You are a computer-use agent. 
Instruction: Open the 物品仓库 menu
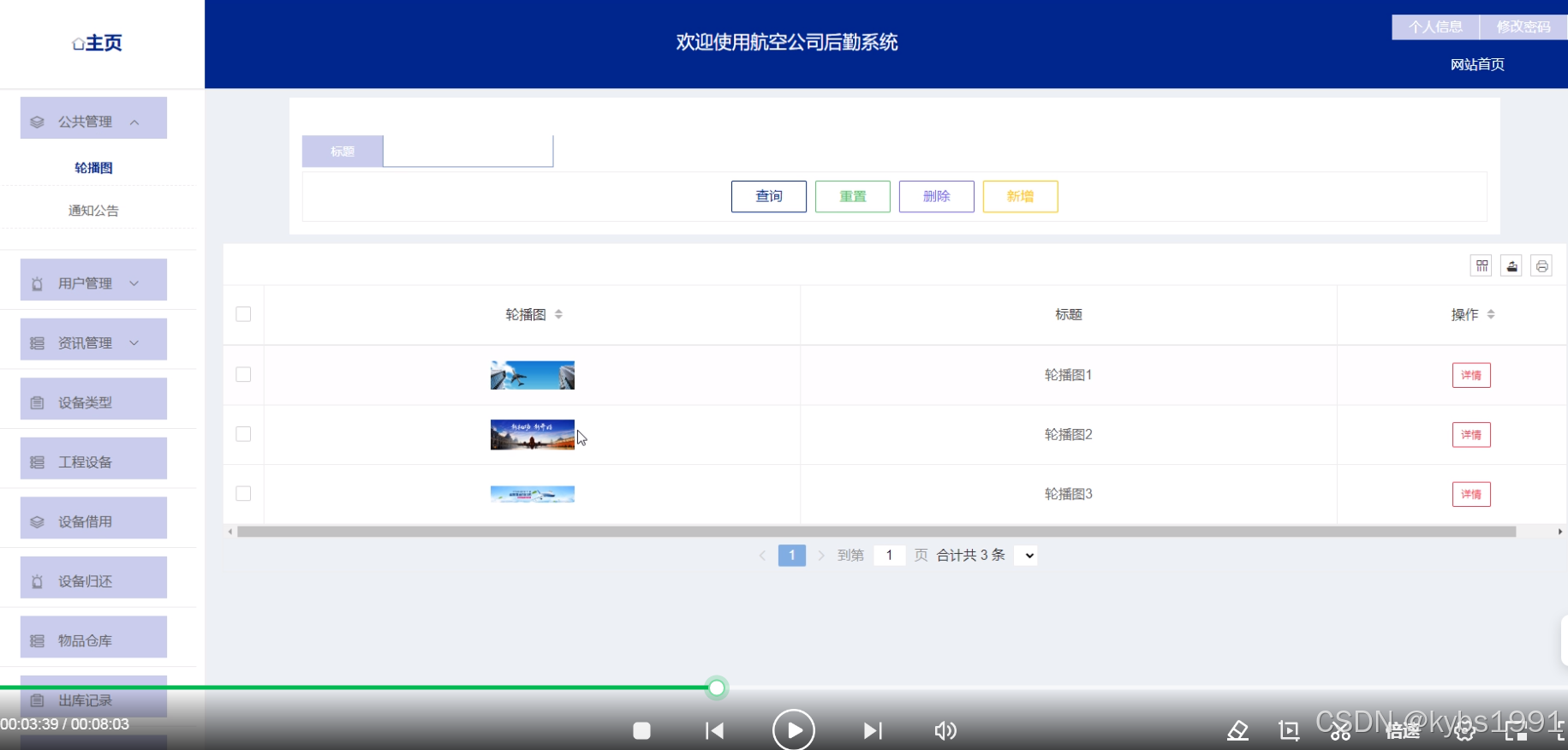(93, 637)
